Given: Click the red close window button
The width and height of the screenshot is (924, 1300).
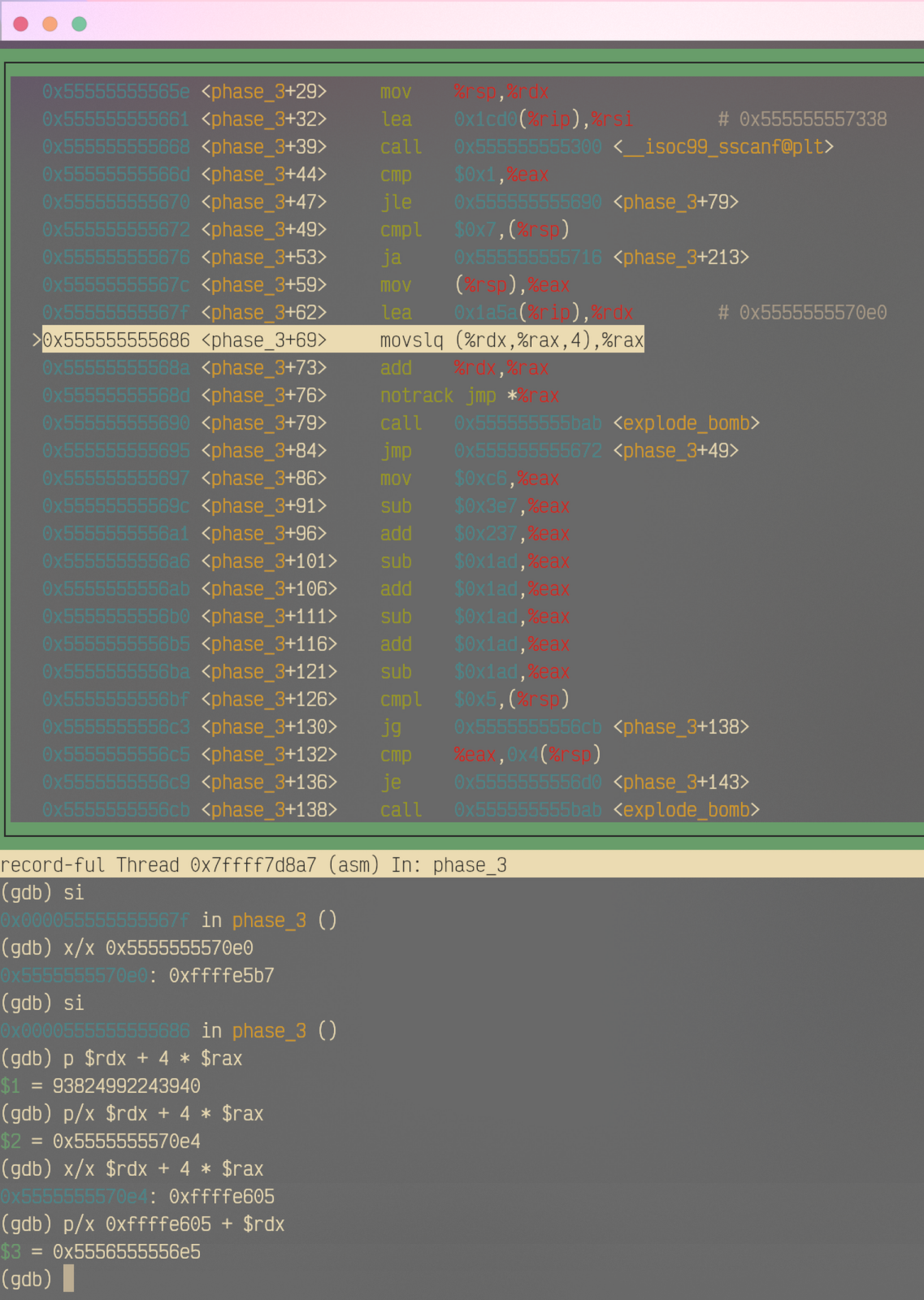Looking at the screenshot, I should coord(21,24).
